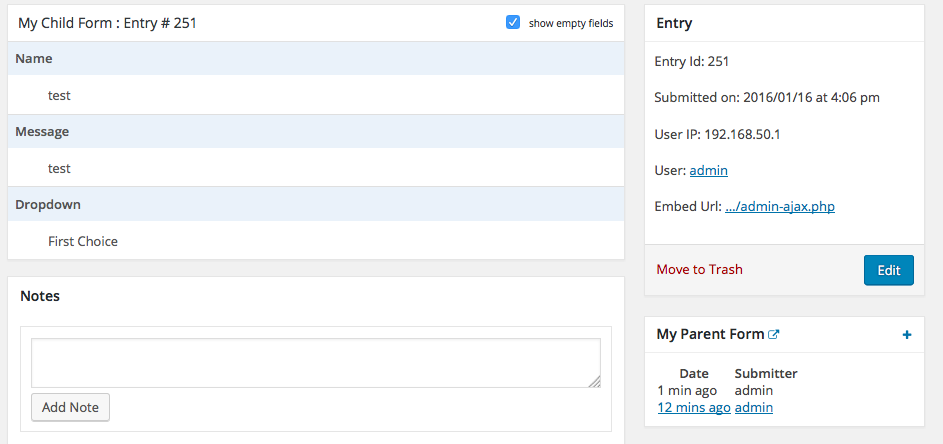The width and height of the screenshot is (943, 444).
Task: Click inside the Notes text area
Action: point(316,363)
